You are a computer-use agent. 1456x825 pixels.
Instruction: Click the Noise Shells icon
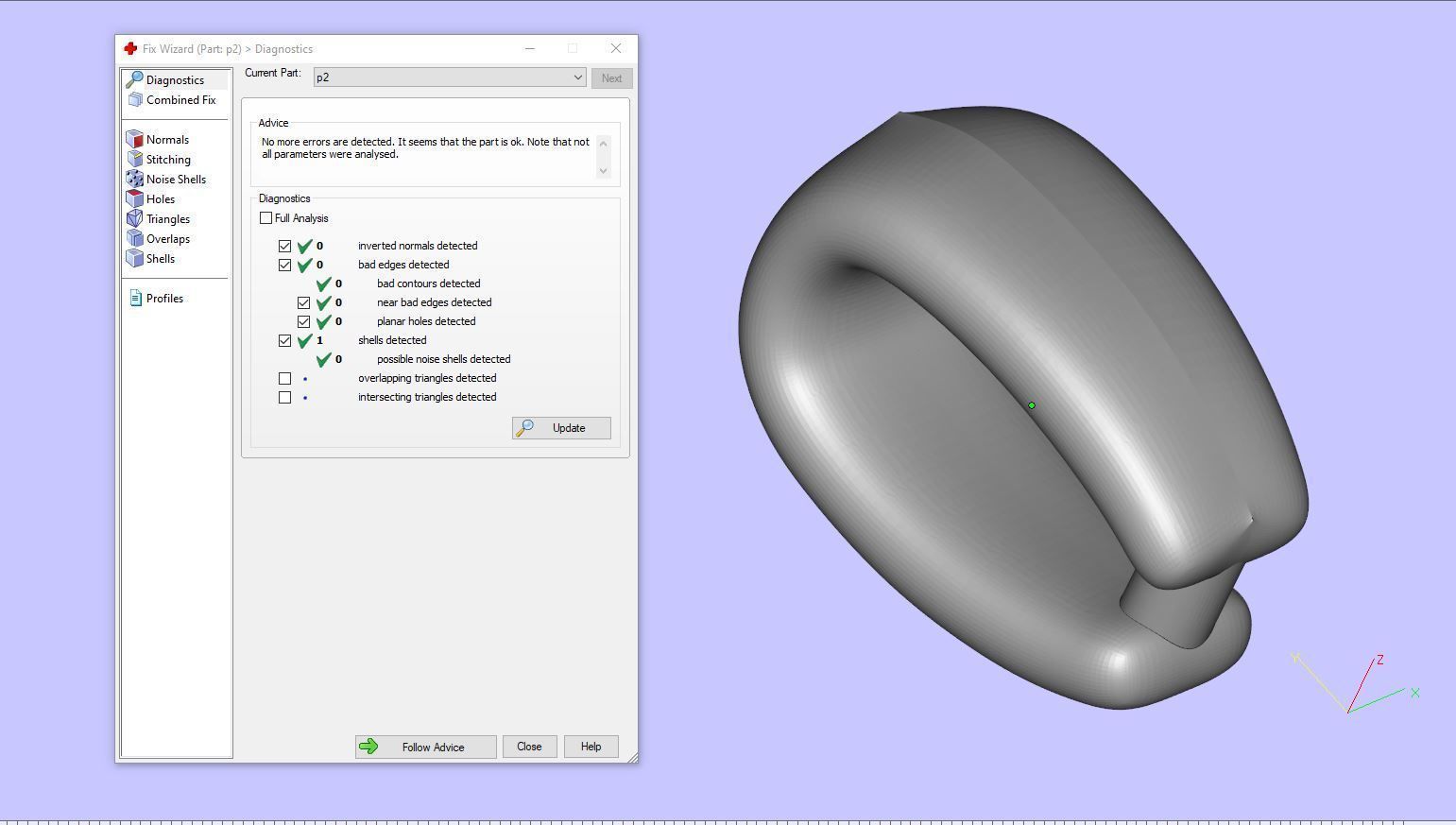click(x=134, y=179)
